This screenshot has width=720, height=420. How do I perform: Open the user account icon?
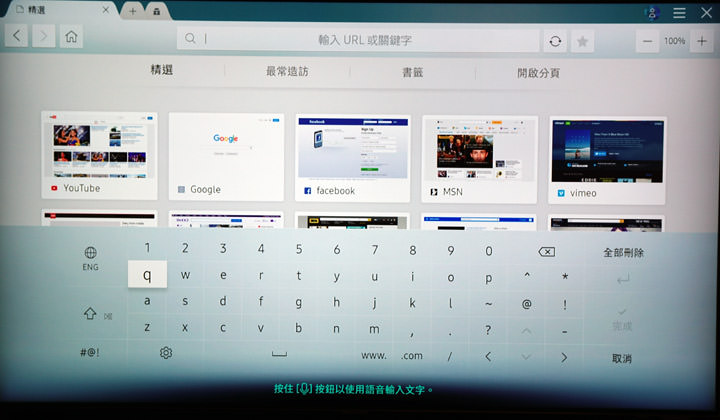coord(652,13)
